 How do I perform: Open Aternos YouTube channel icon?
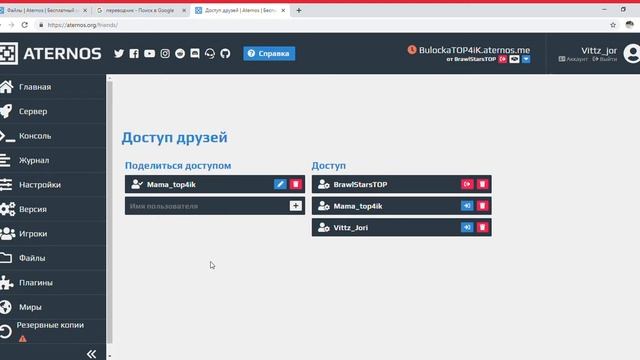(149, 53)
